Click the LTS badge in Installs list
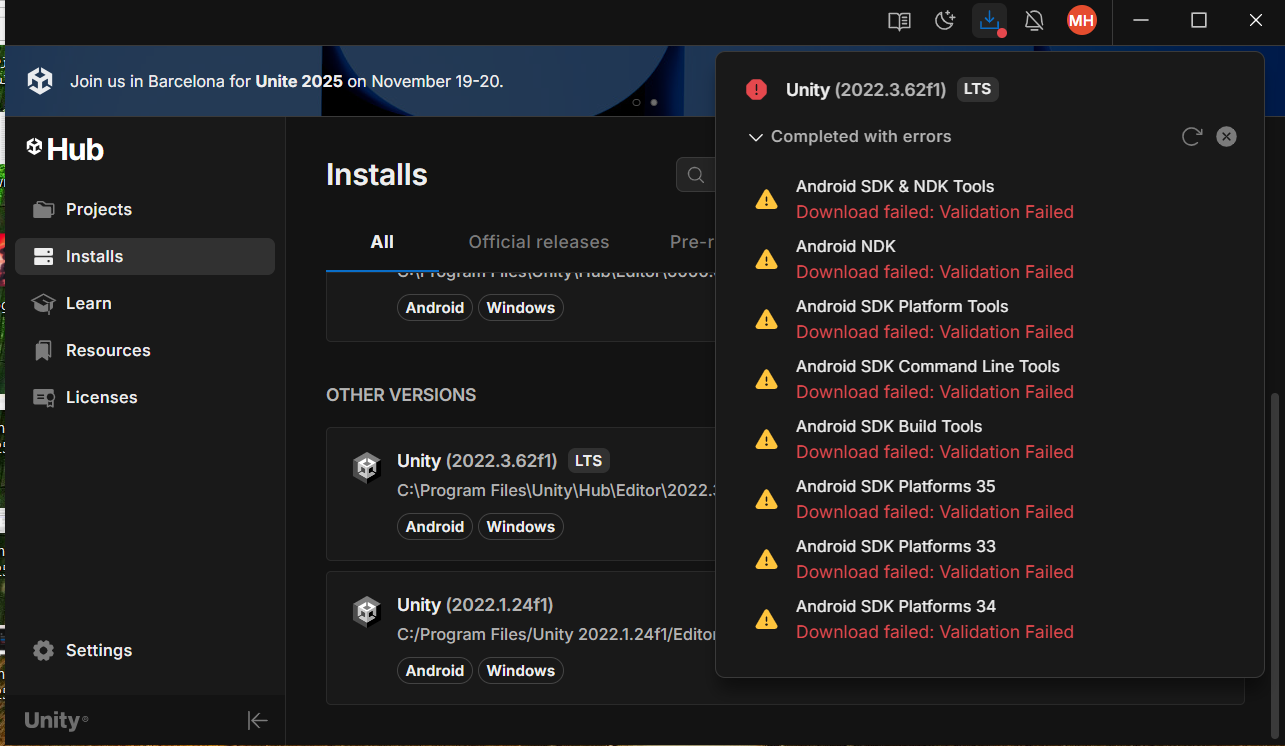Image resolution: width=1285 pixels, height=746 pixels. coord(589,461)
